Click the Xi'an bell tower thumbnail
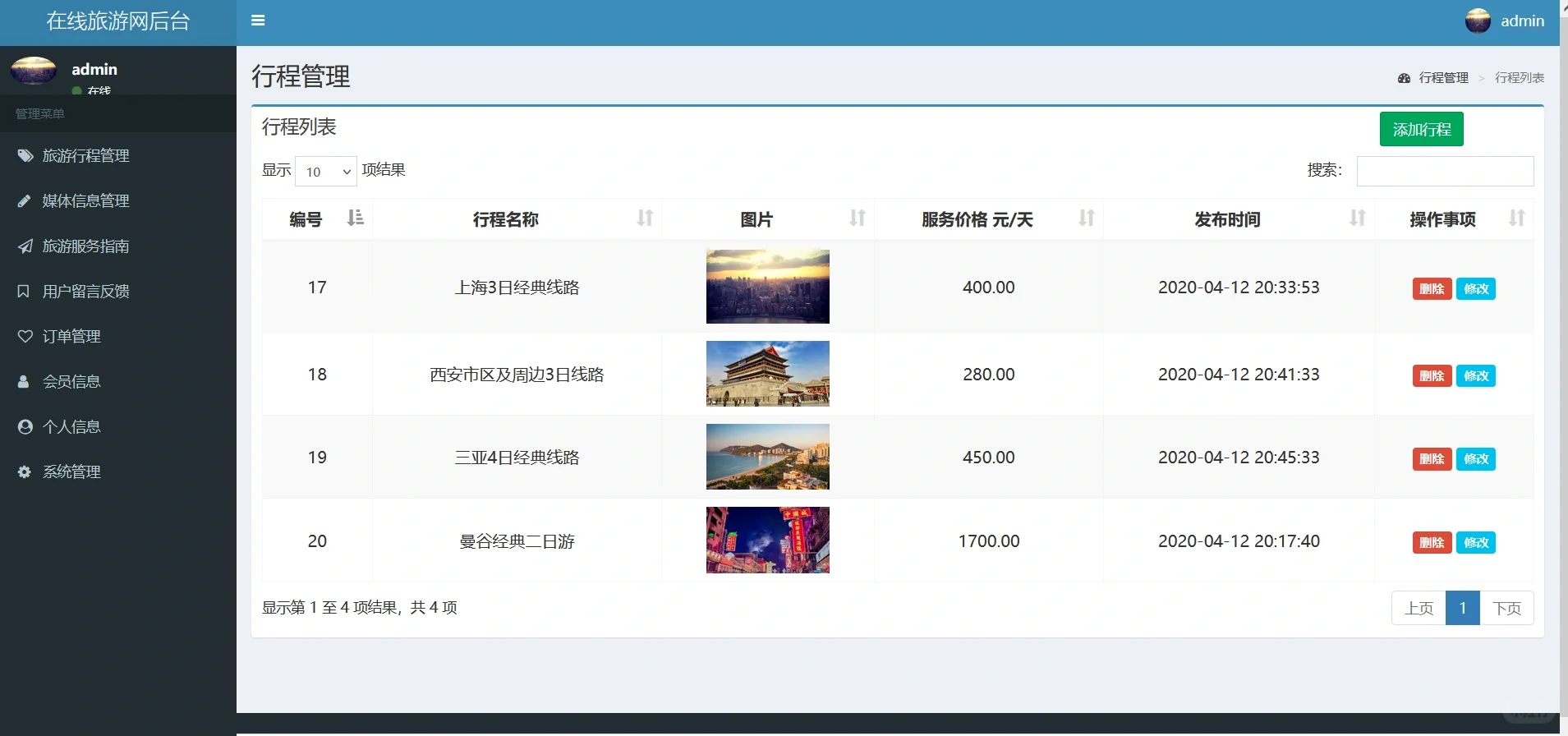This screenshot has height=736, width=1568. (x=768, y=374)
